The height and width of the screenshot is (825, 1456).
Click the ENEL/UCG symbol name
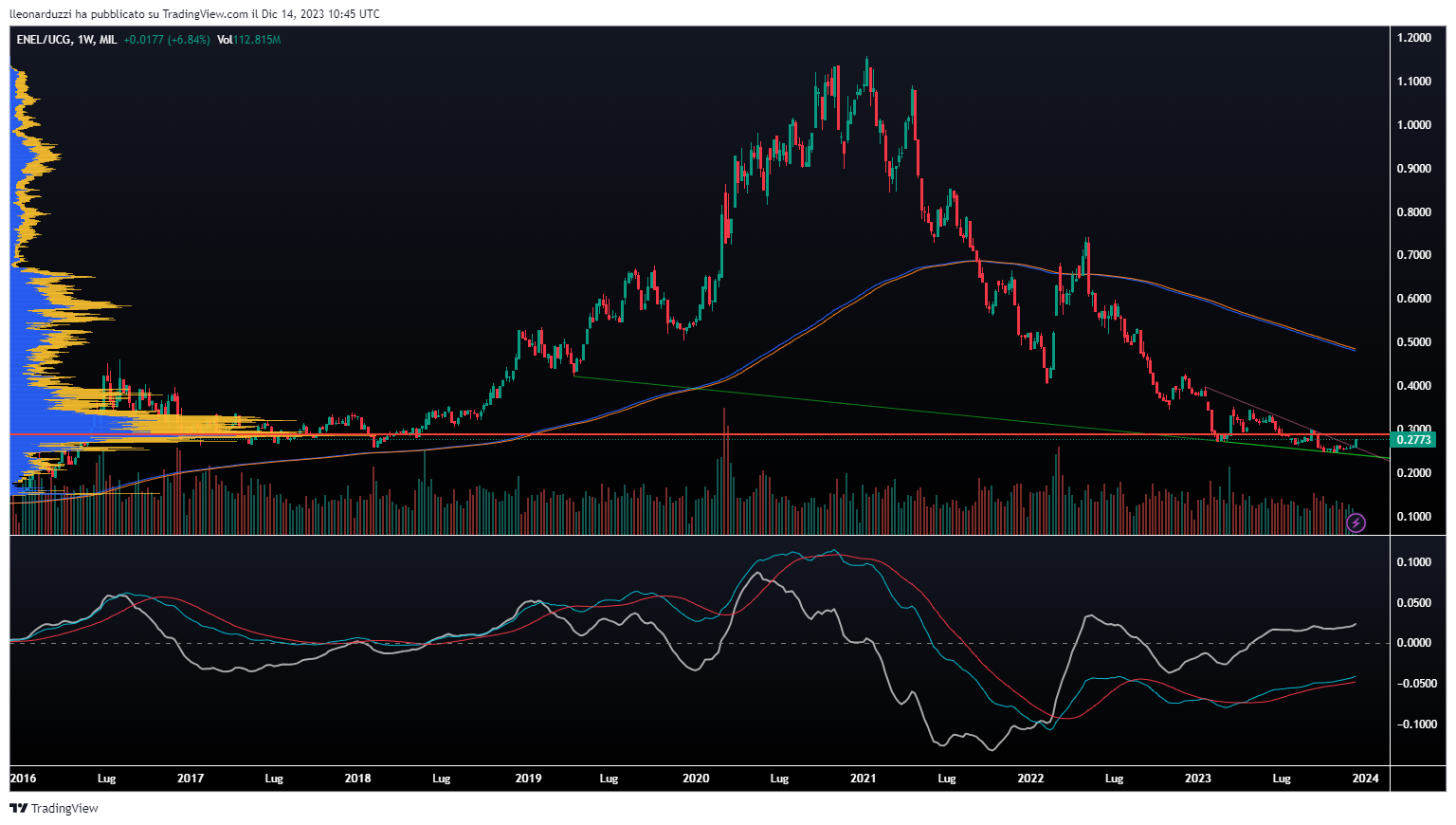[x=44, y=40]
